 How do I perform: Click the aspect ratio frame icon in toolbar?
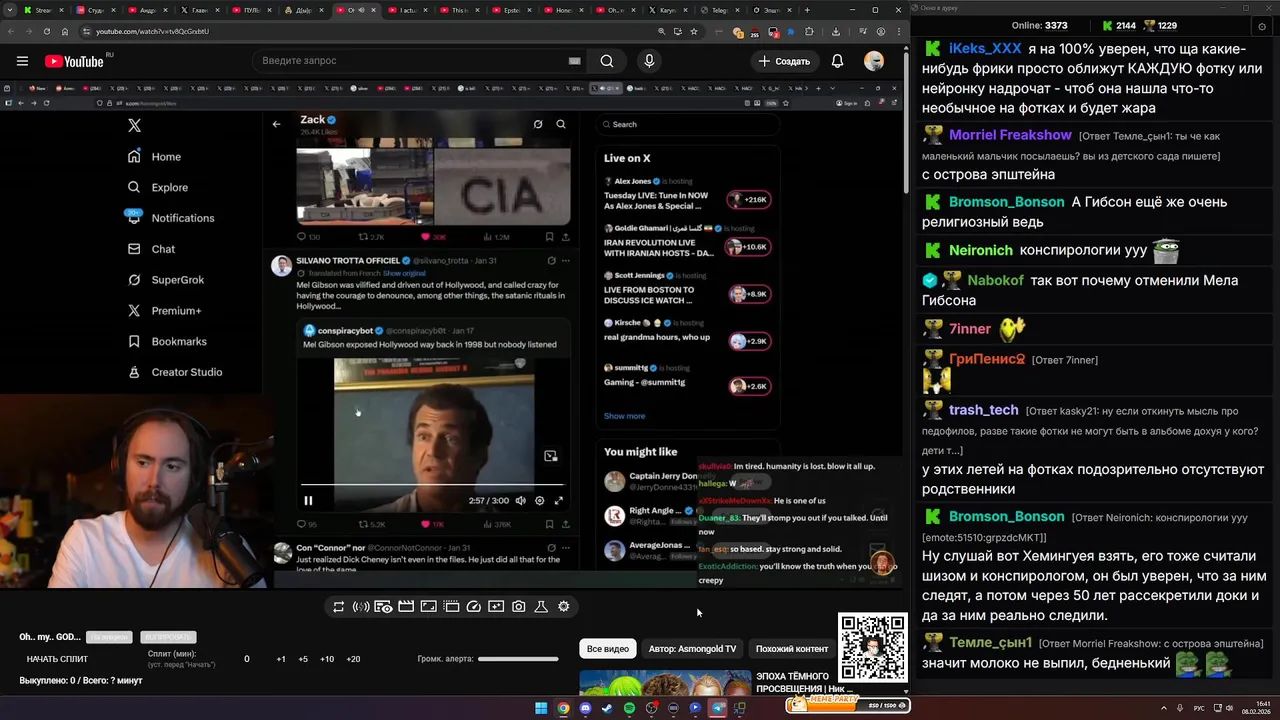pos(428,607)
